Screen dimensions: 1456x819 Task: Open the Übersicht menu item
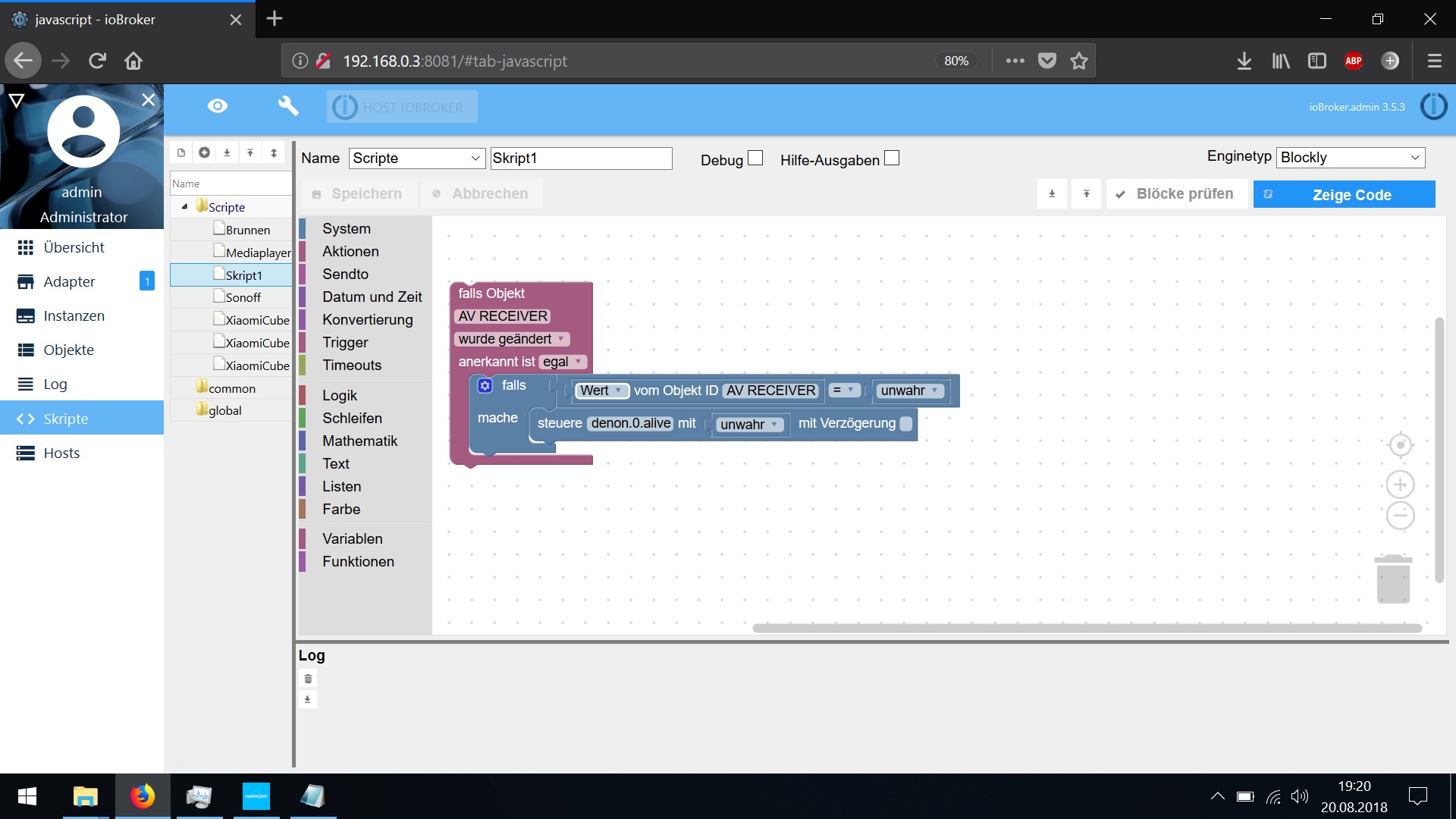(82, 247)
